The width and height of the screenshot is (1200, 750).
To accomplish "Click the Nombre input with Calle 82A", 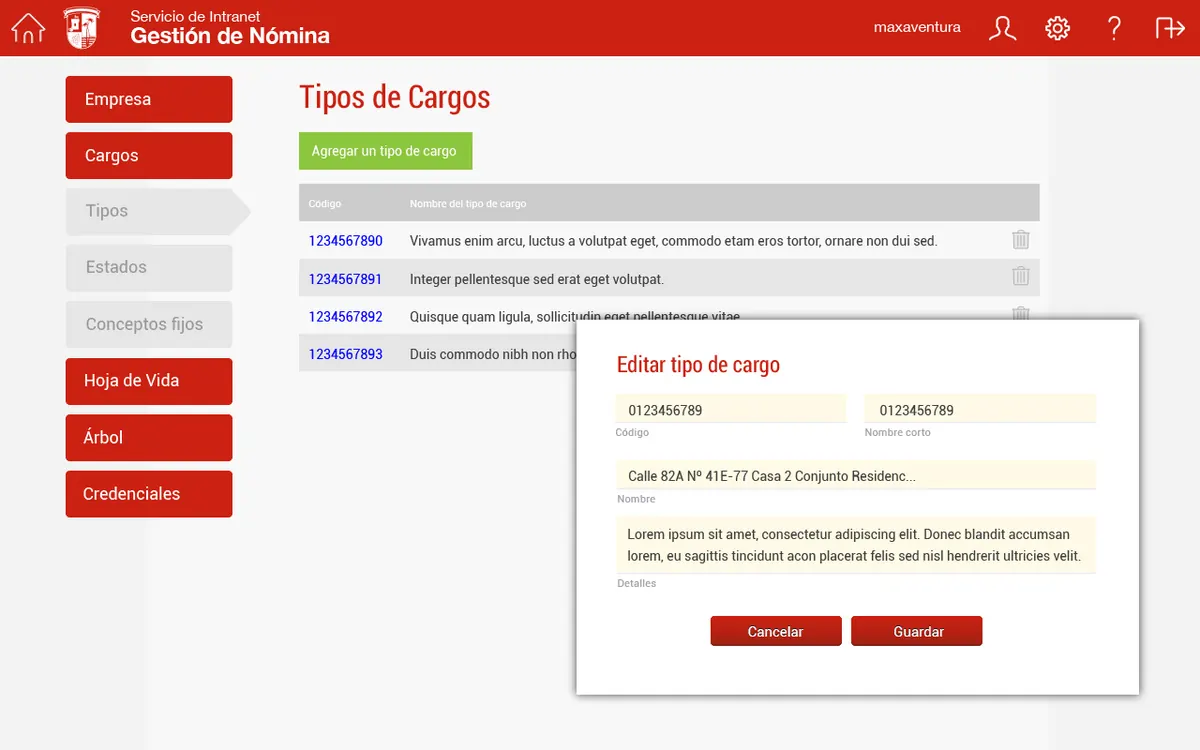I will pyautogui.click(x=856, y=475).
